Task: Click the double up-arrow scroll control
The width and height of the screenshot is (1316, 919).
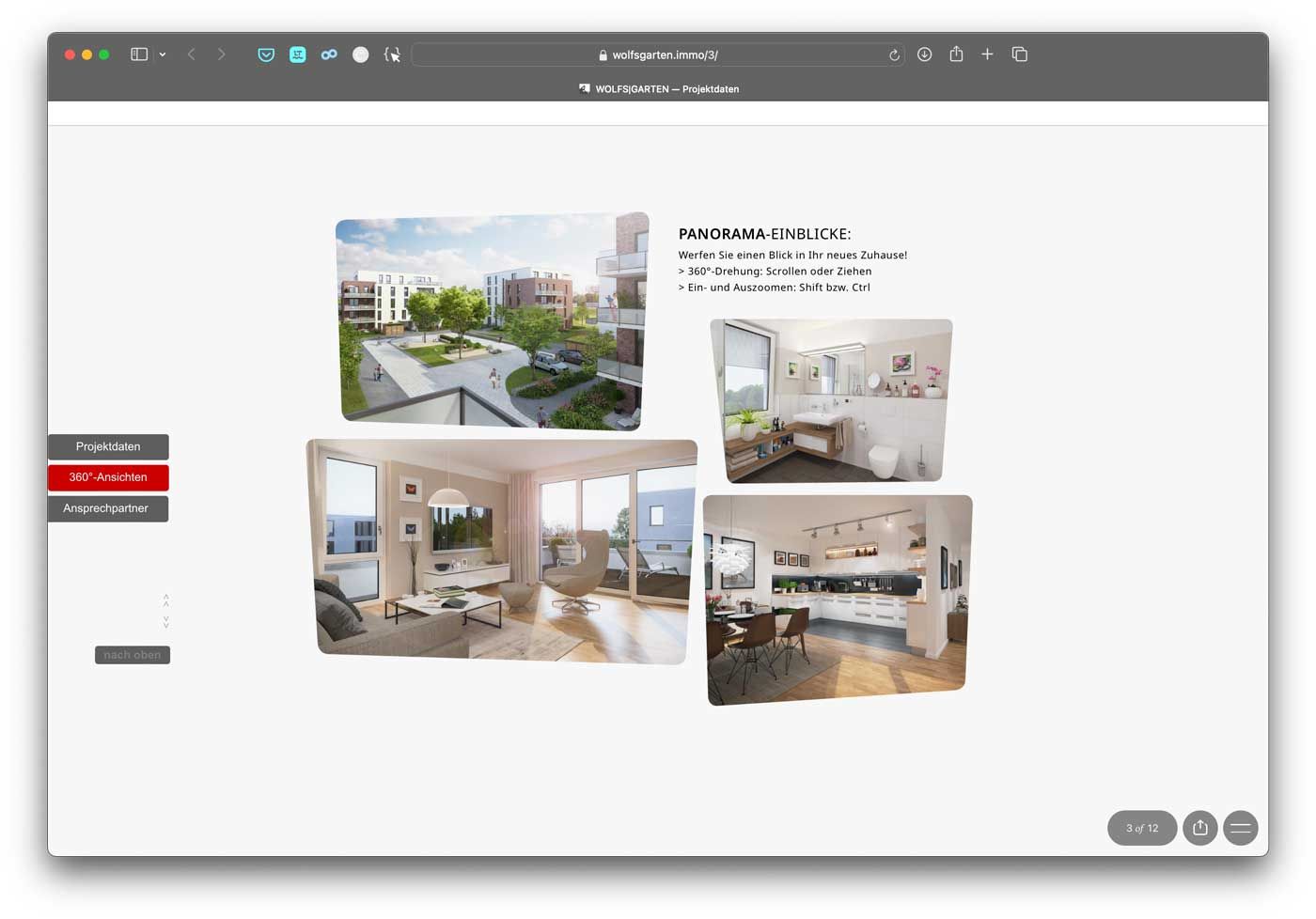Action: 166,600
